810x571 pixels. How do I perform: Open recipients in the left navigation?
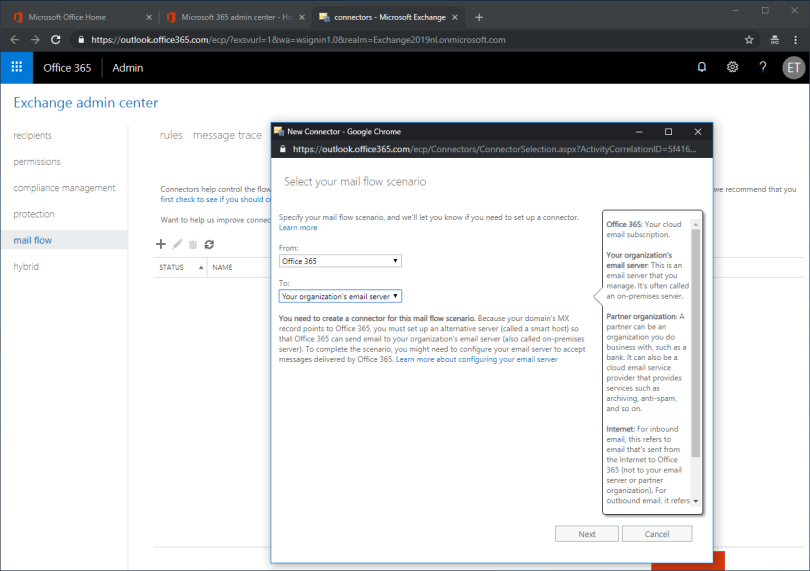[x=33, y=135]
